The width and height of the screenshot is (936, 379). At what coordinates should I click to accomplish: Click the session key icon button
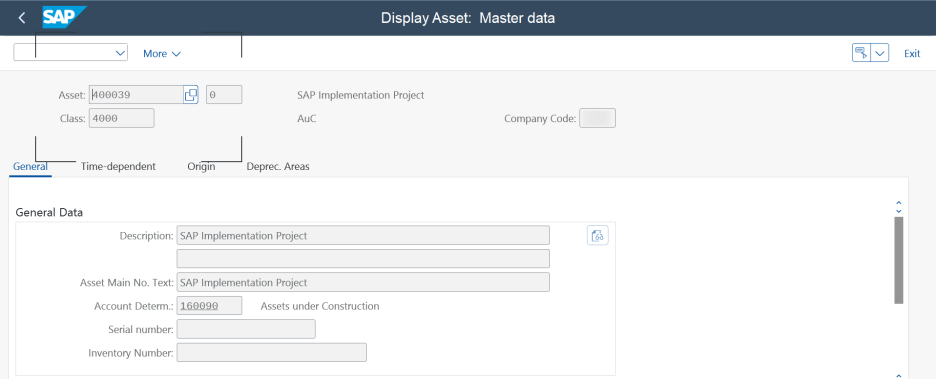click(861, 53)
